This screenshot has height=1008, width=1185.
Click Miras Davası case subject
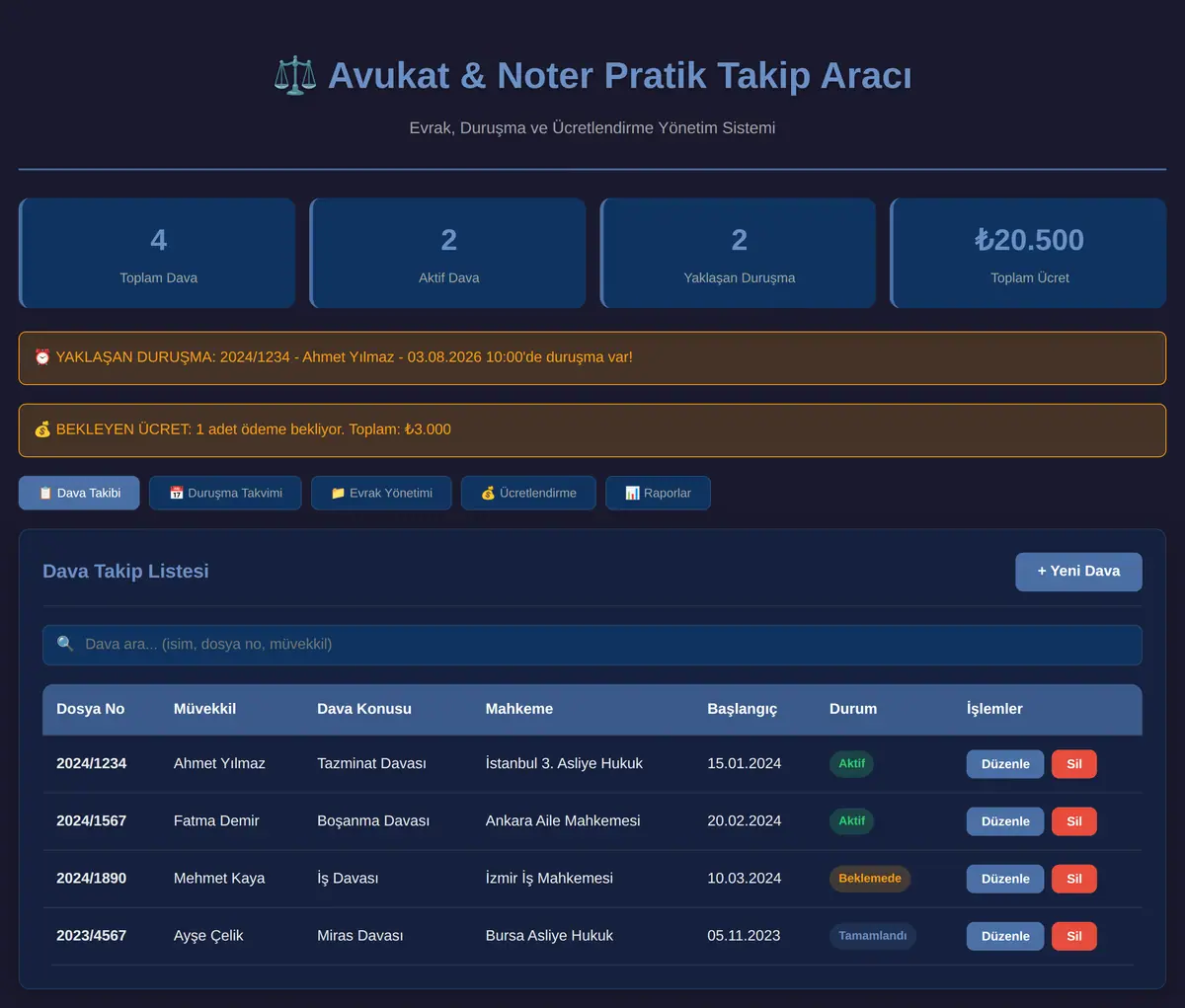359,935
